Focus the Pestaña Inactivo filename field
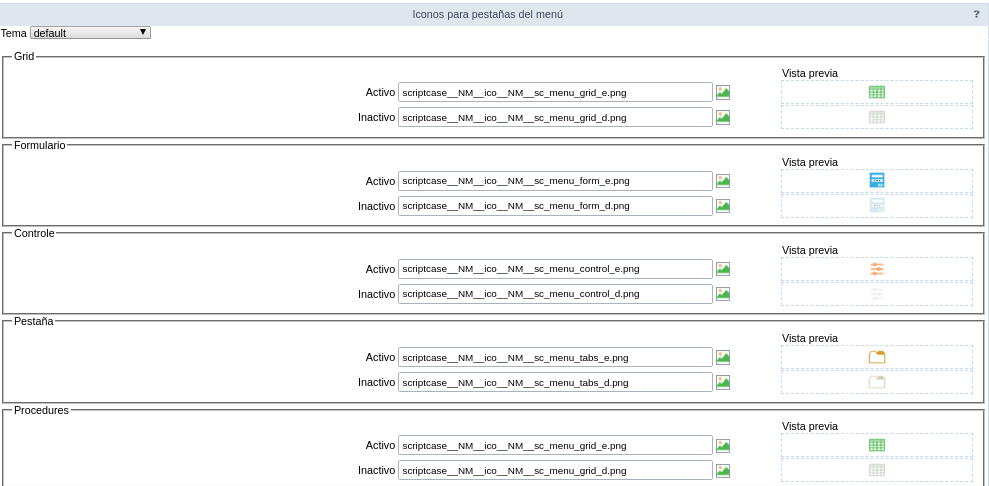The height and width of the screenshot is (486, 989). point(555,382)
